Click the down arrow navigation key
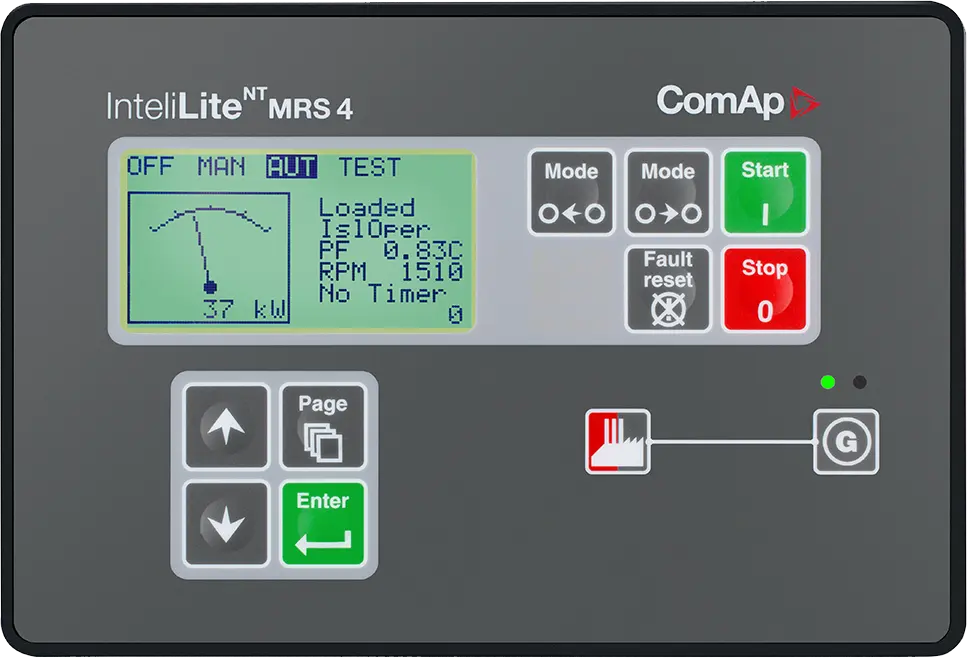This screenshot has height=658, width=967. (x=226, y=524)
